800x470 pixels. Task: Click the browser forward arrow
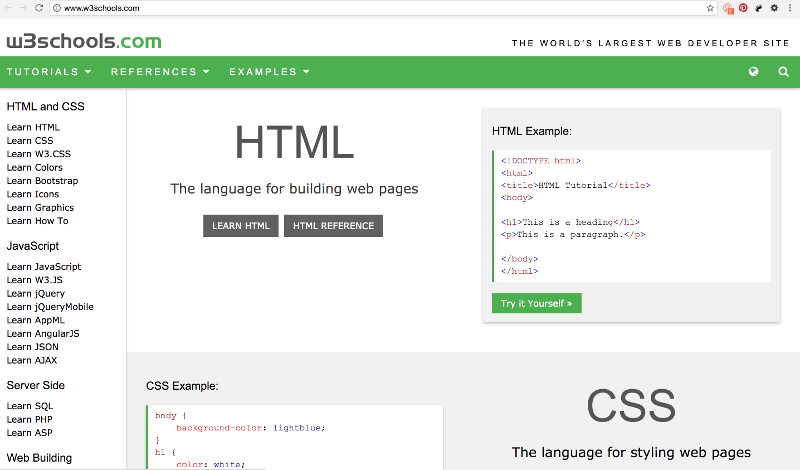(23, 8)
